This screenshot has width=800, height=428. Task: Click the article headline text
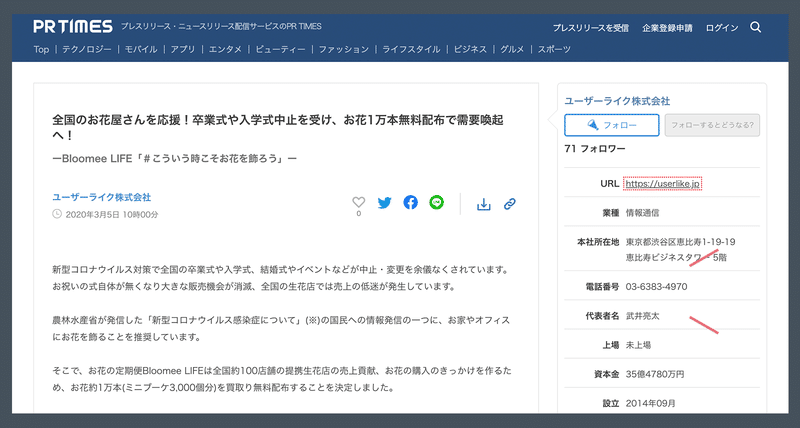tap(278, 128)
